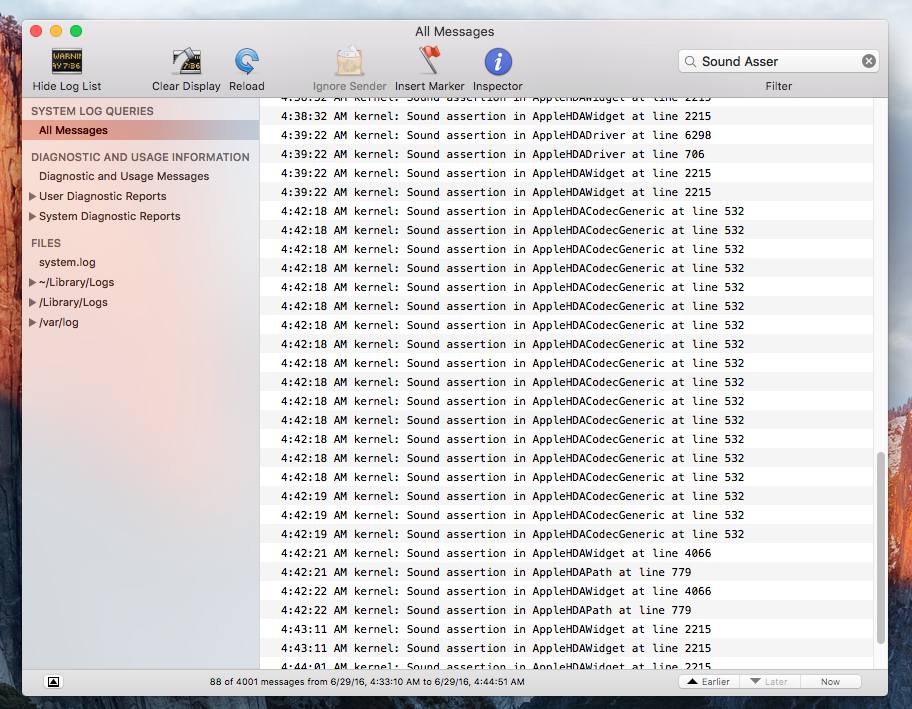Viewport: 912px width, 709px height.
Task: Open the Inspector info icon
Action: (x=498, y=62)
